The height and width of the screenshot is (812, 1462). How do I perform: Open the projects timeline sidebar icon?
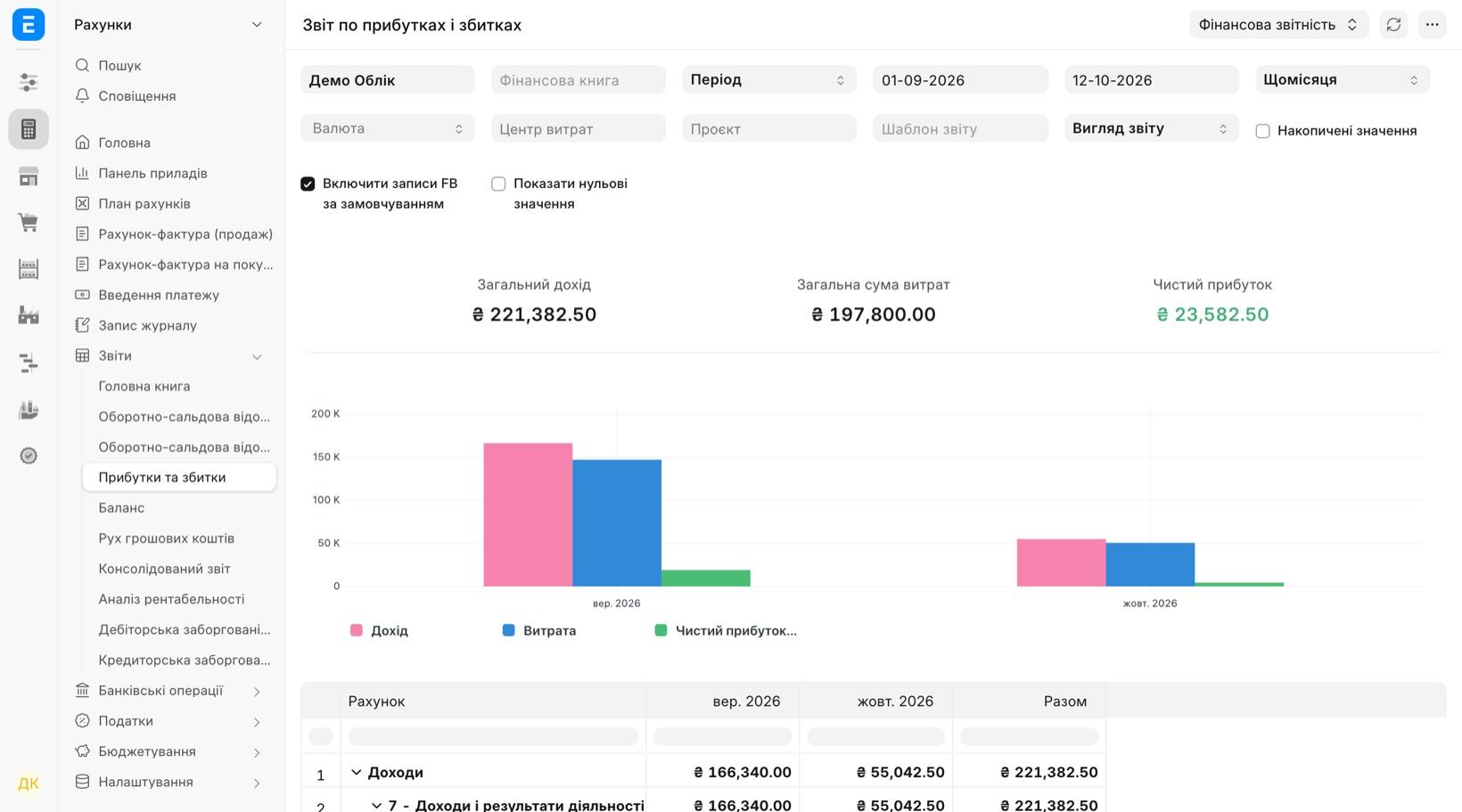click(29, 363)
